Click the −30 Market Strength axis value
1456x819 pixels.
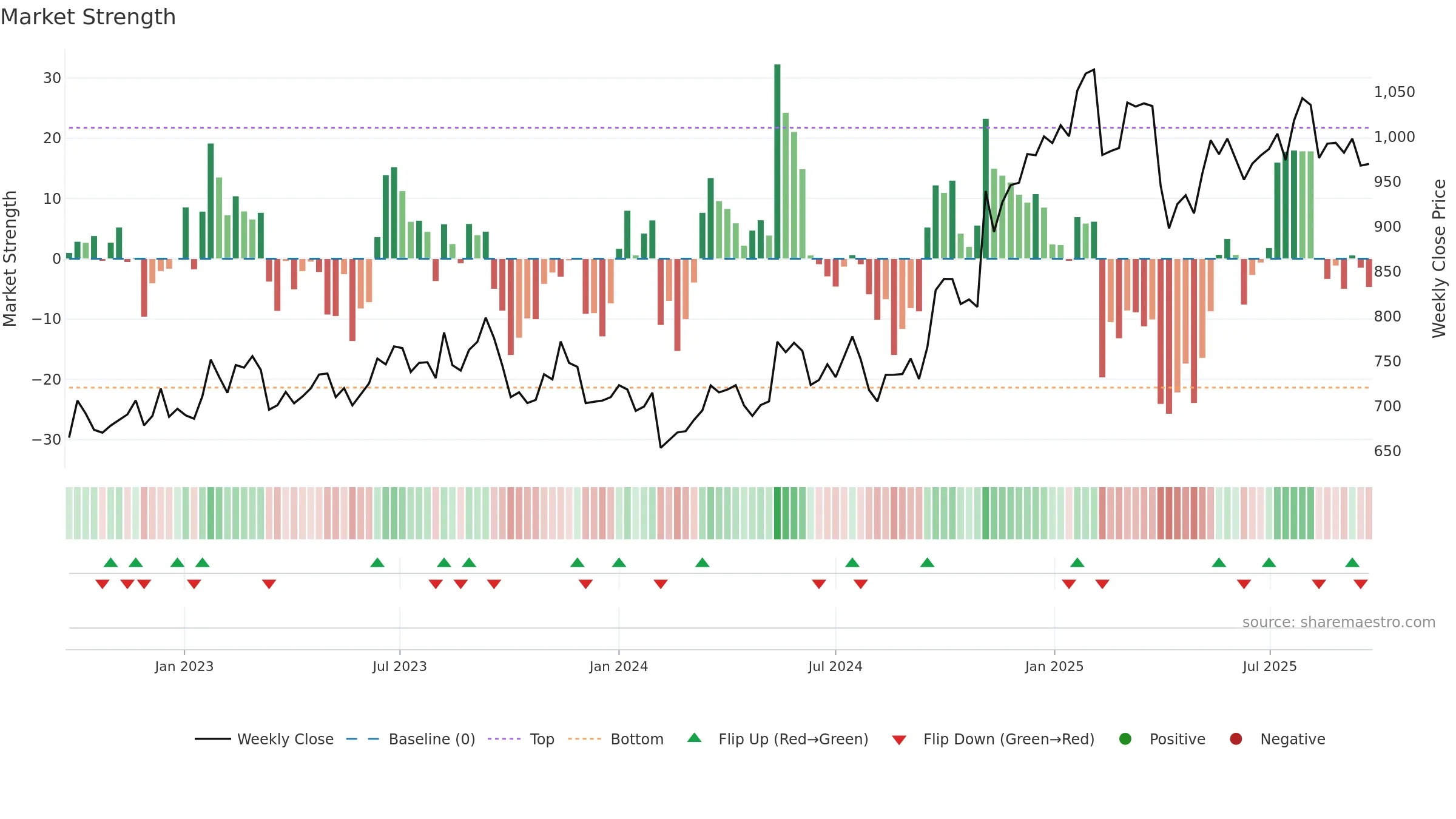click(47, 440)
